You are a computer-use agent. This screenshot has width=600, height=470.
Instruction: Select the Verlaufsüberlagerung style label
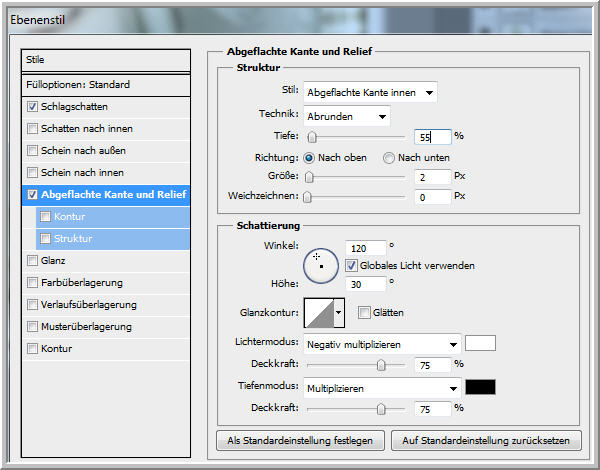[x=89, y=305]
